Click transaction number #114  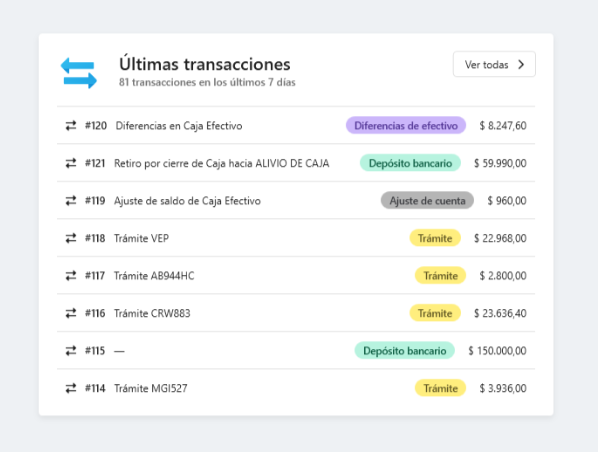coord(95,388)
